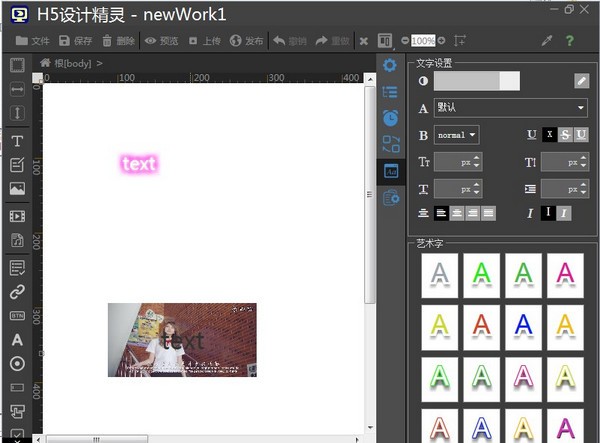Select the Link tool in left toolbar
Image resolution: width=600 pixels, height=443 pixels.
tap(17, 292)
